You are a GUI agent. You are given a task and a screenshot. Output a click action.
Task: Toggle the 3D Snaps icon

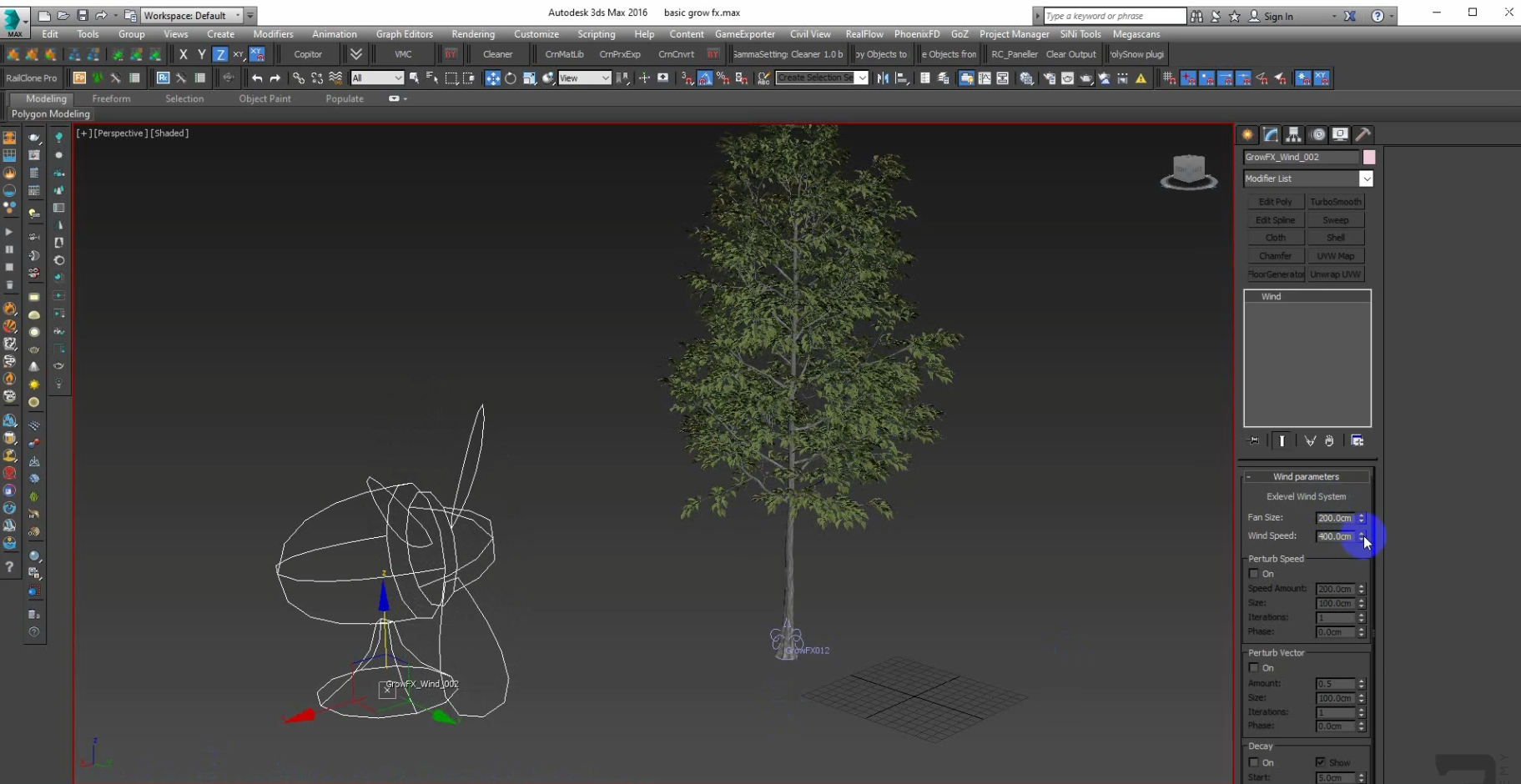click(x=685, y=78)
